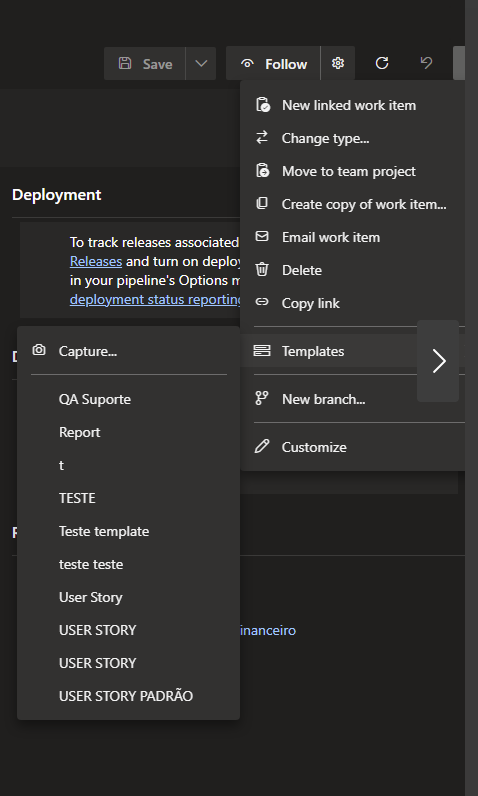Click the Save button
Image resolution: width=478 pixels, height=796 pixels.
click(x=145, y=63)
